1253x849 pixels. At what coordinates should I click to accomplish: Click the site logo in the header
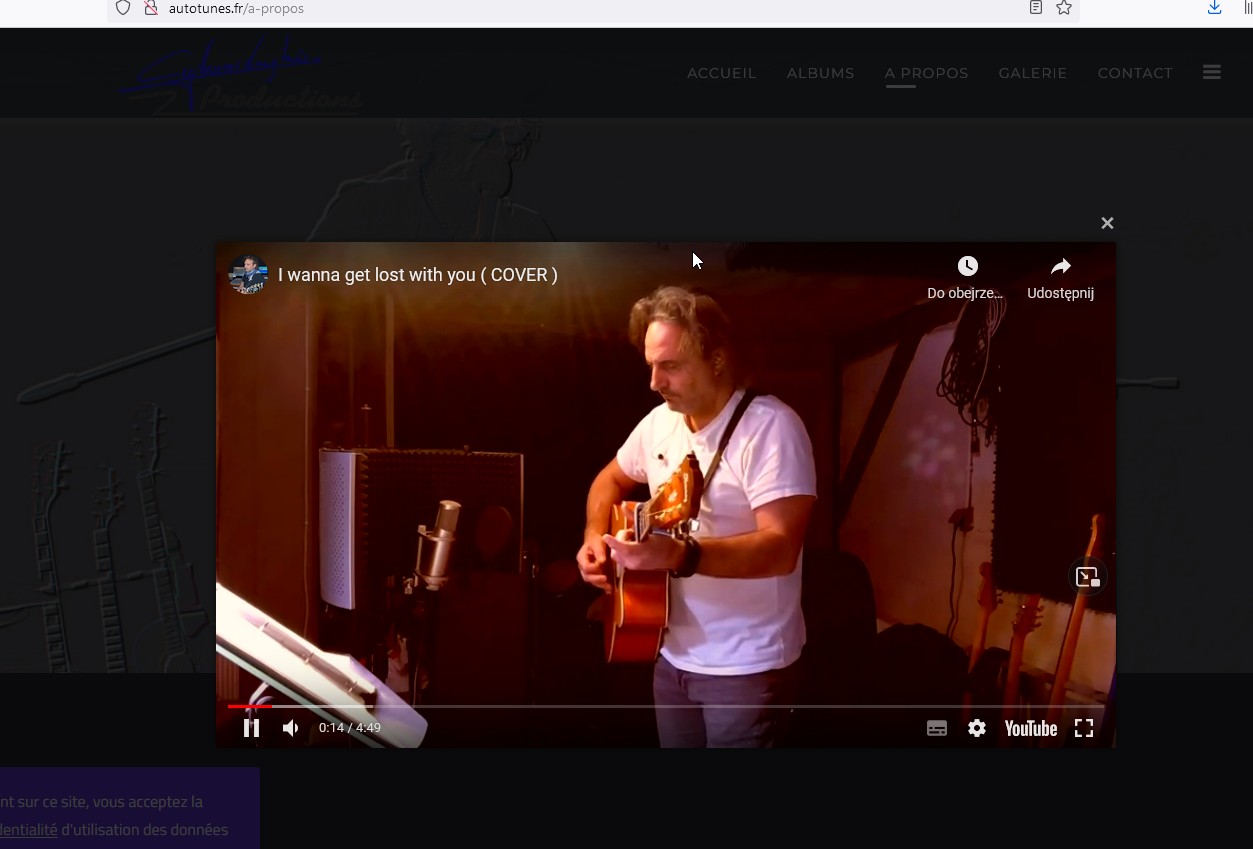240,75
